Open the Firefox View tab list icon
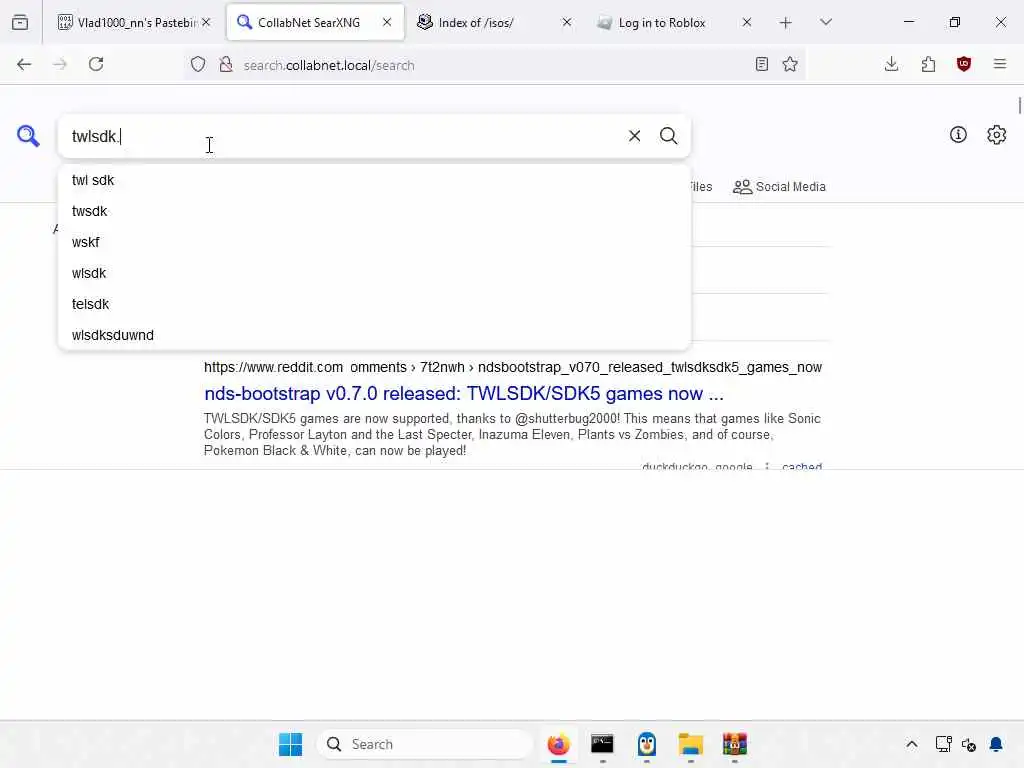Image resolution: width=1024 pixels, height=768 pixels. click(20, 22)
